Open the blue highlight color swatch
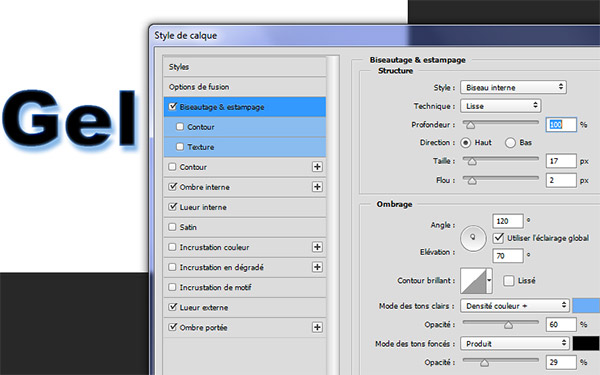The width and height of the screenshot is (600, 375). [586, 305]
